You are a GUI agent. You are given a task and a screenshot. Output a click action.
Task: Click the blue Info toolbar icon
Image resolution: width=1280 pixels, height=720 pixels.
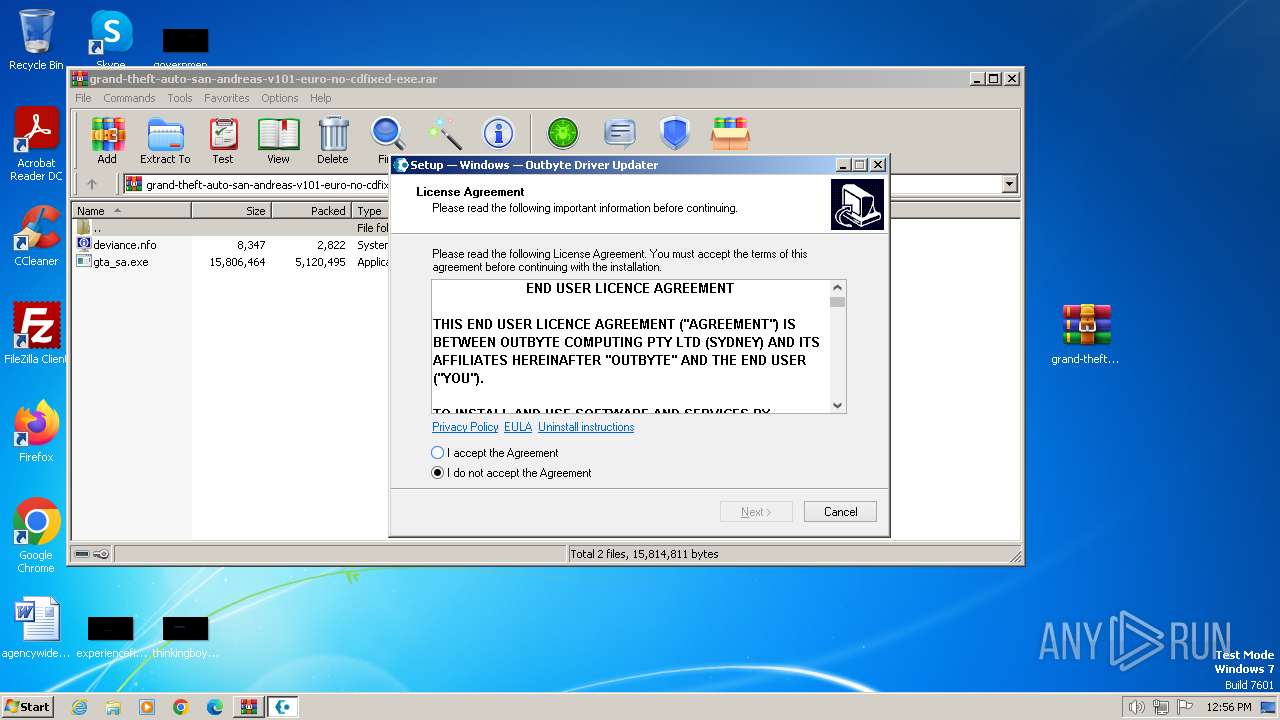(x=498, y=133)
